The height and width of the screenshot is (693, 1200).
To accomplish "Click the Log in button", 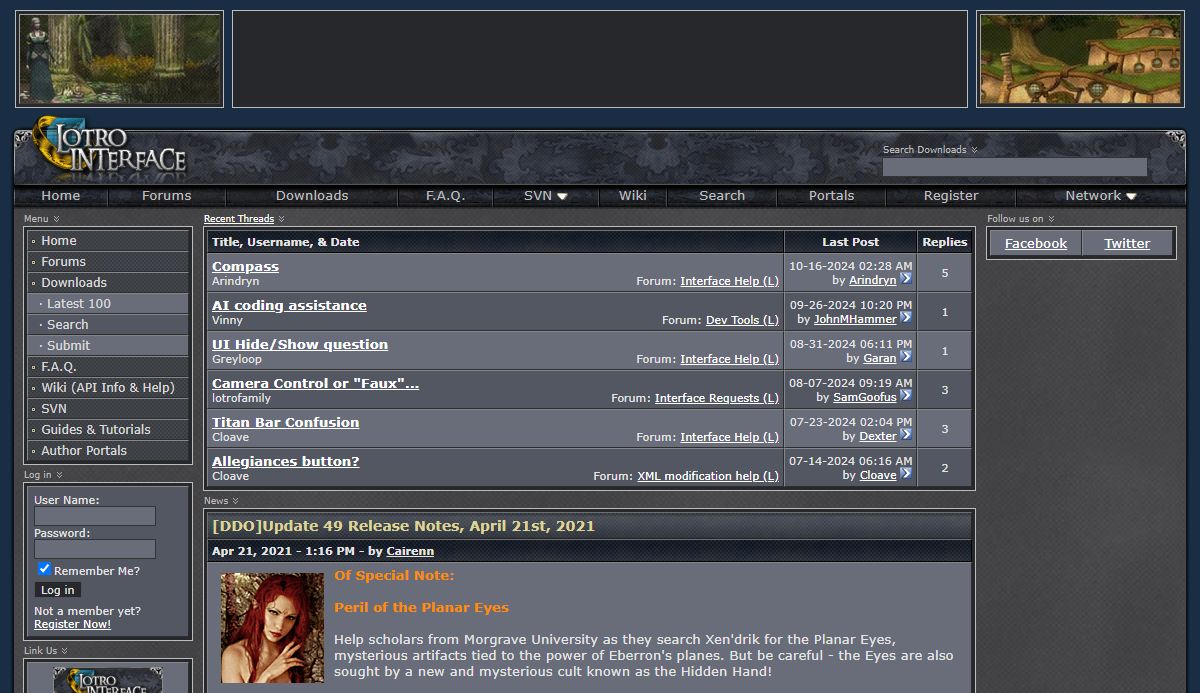I will 57,590.
